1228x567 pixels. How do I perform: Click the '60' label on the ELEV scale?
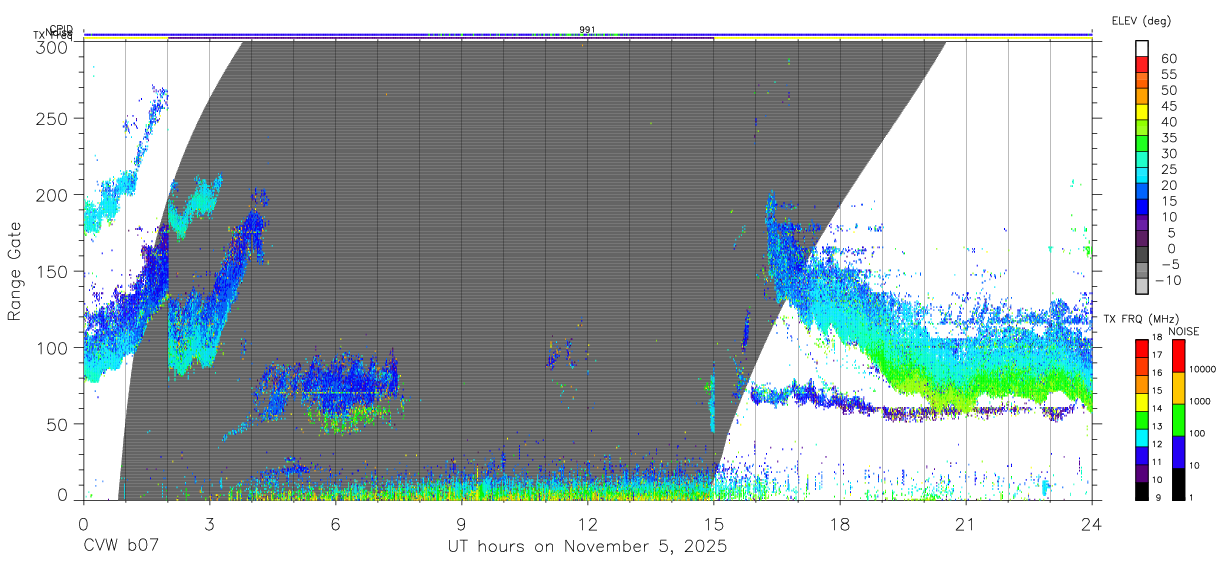pos(1167,59)
